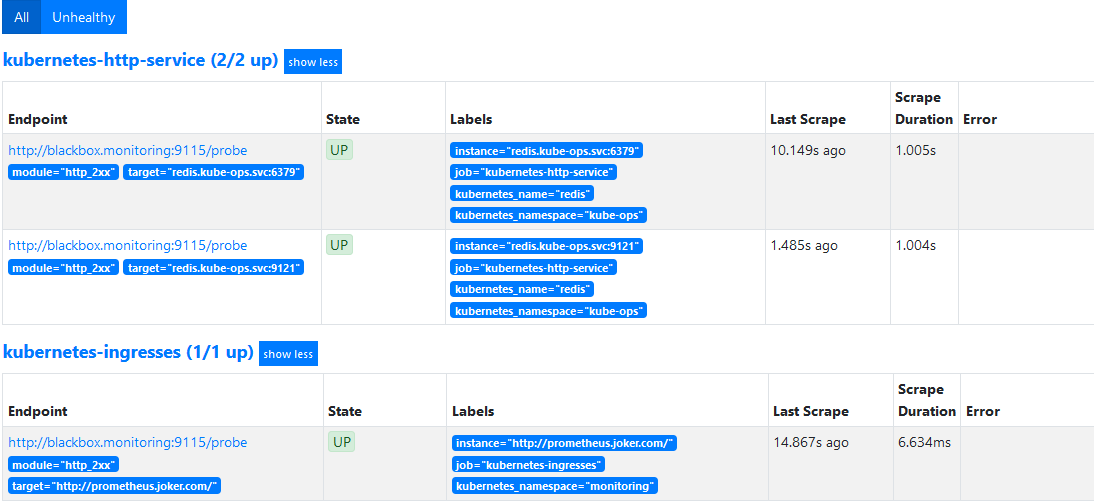Viewport: 1094px width, 501px height.
Task: Click the 1.004s scrape duration value
Action: point(916,246)
